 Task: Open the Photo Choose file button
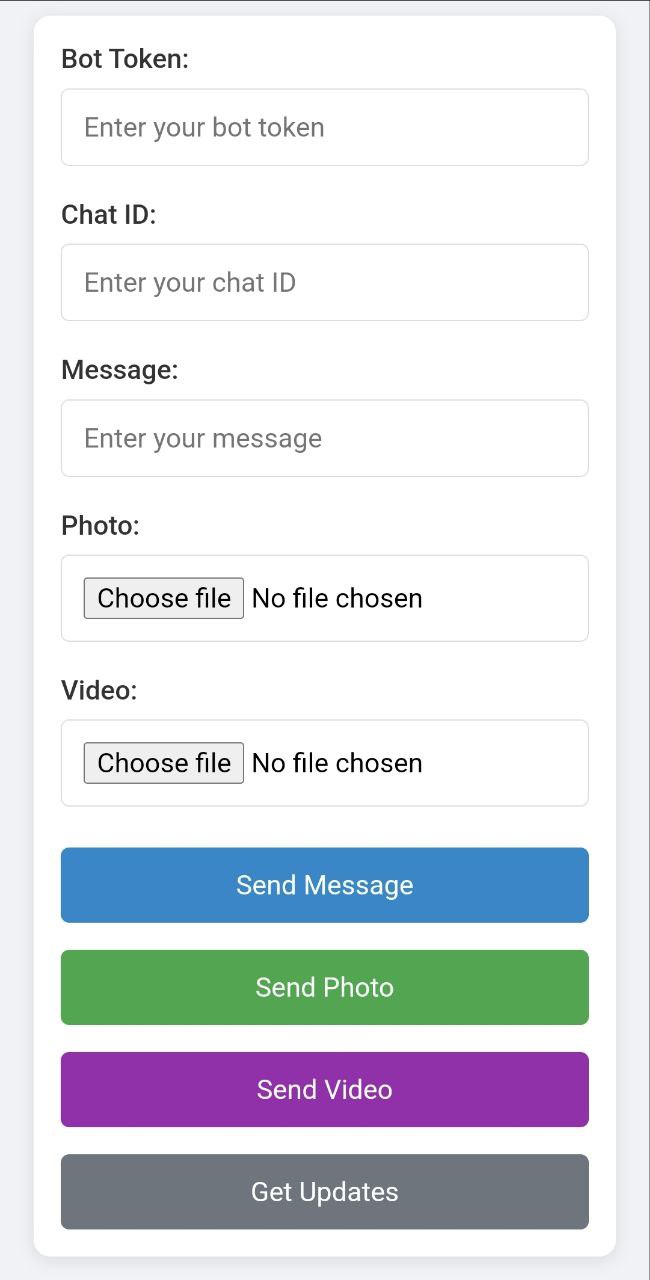(x=164, y=598)
